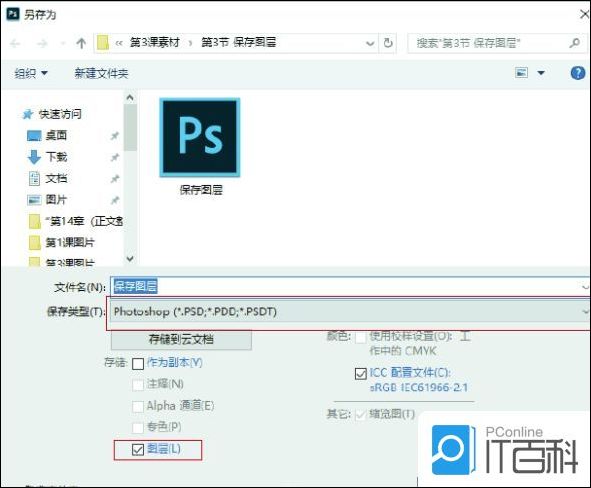The image size is (591, 488).
Task: Click the Photoshop icon in title bar
Action: (x=12, y=14)
